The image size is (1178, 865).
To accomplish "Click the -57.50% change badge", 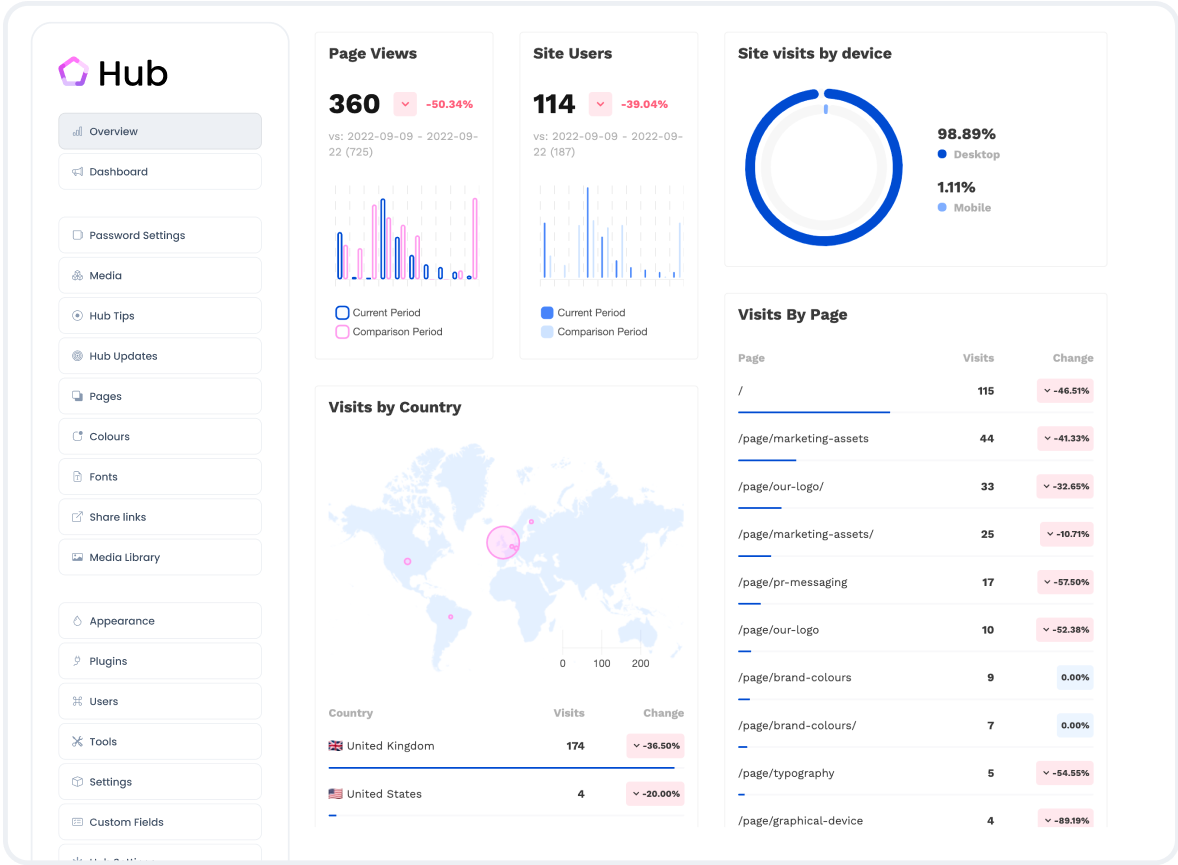I will click(x=1065, y=582).
